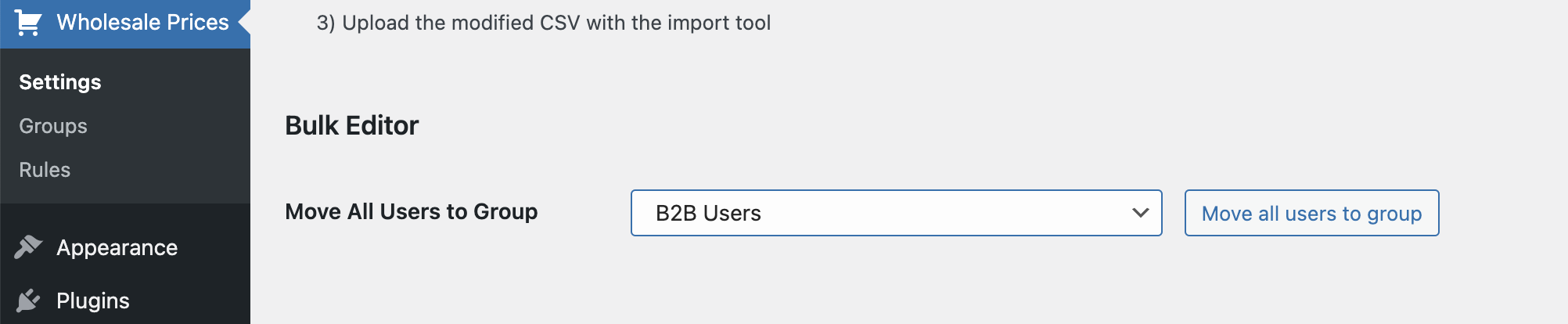
Task: Open the Settings submenu item
Action: click(60, 82)
